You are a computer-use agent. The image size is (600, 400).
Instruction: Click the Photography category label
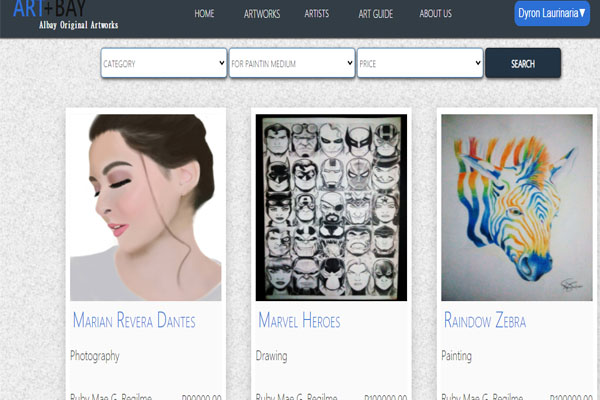(95, 356)
